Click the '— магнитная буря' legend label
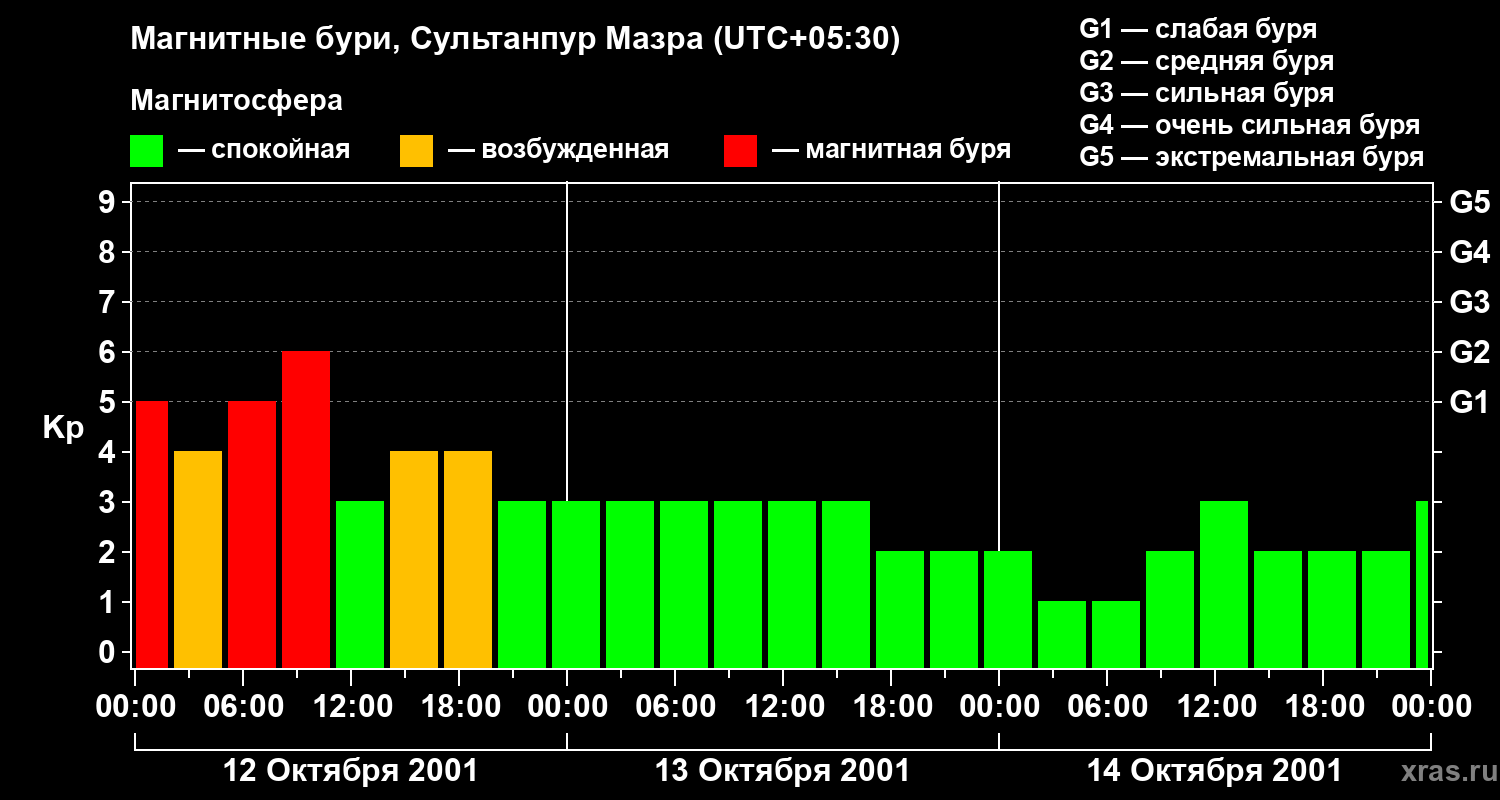 click(x=891, y=151)
